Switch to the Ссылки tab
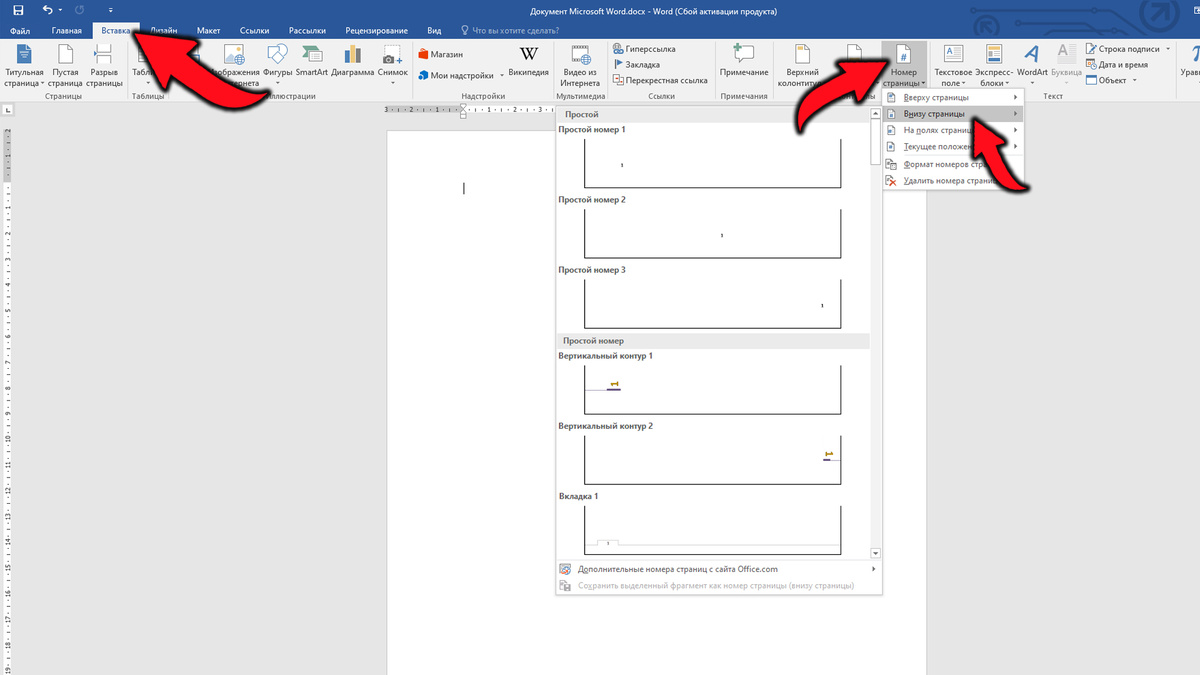Screen dimensions: 1200x675 pos(254,31)
